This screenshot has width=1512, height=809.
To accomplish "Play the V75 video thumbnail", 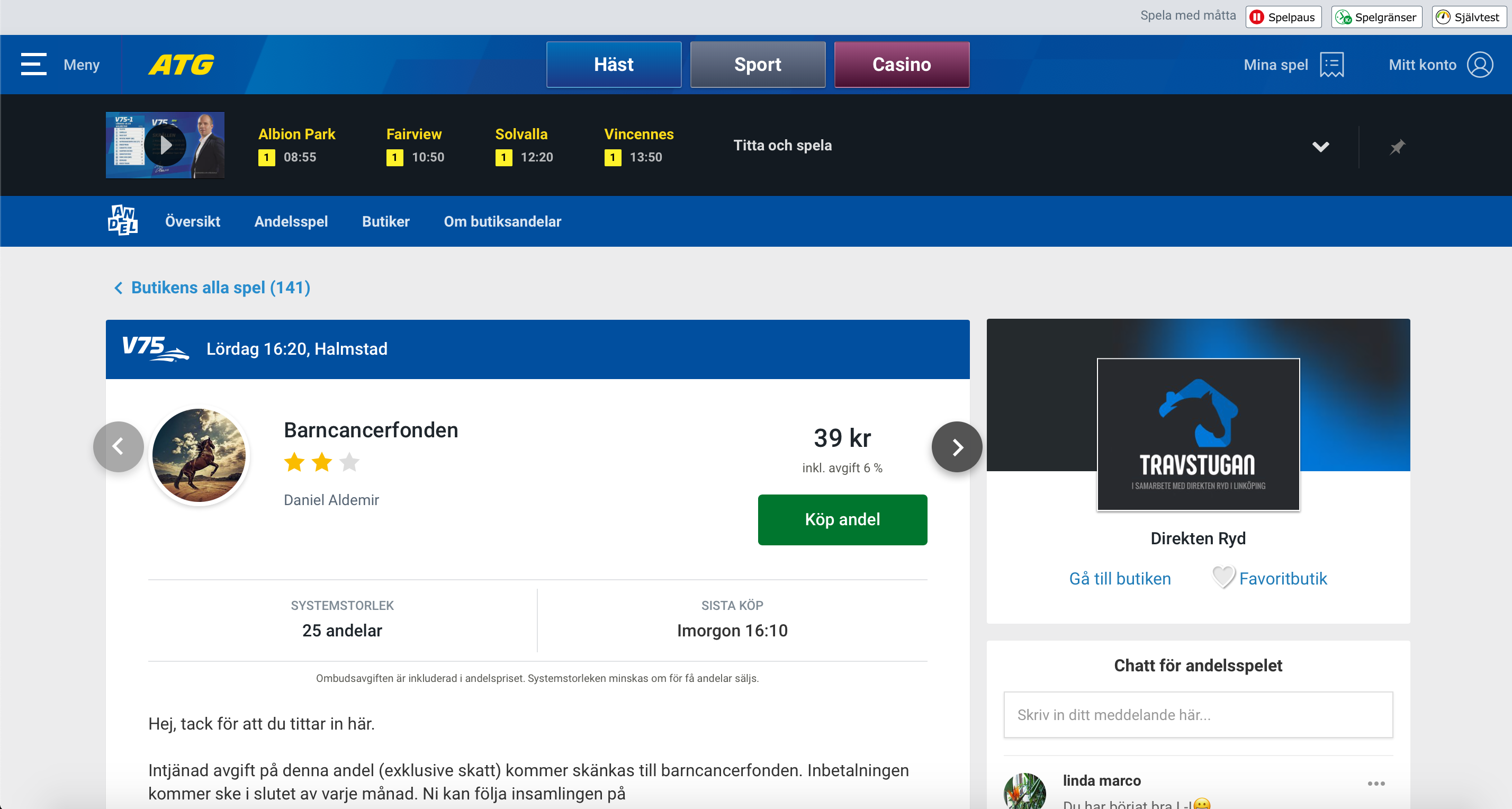I will [165, 145].
